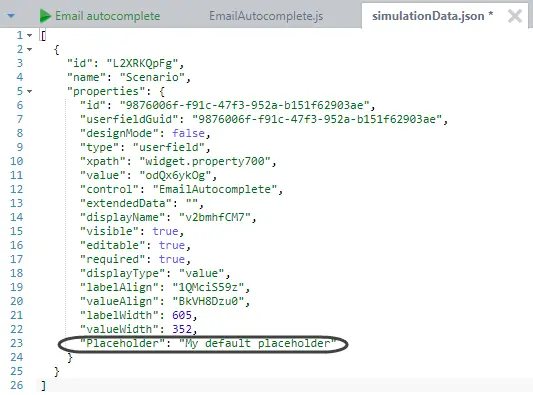Click the "widget.property700" xpath value
This screenshot has height=395, width=533.
pyautogui.click(x=205, y=161)
